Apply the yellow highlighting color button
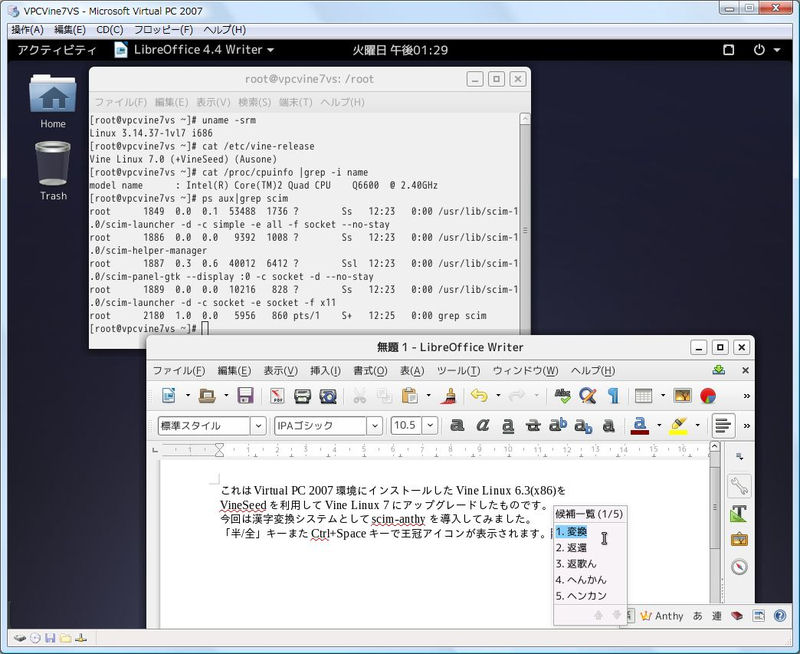 point(678,425)
